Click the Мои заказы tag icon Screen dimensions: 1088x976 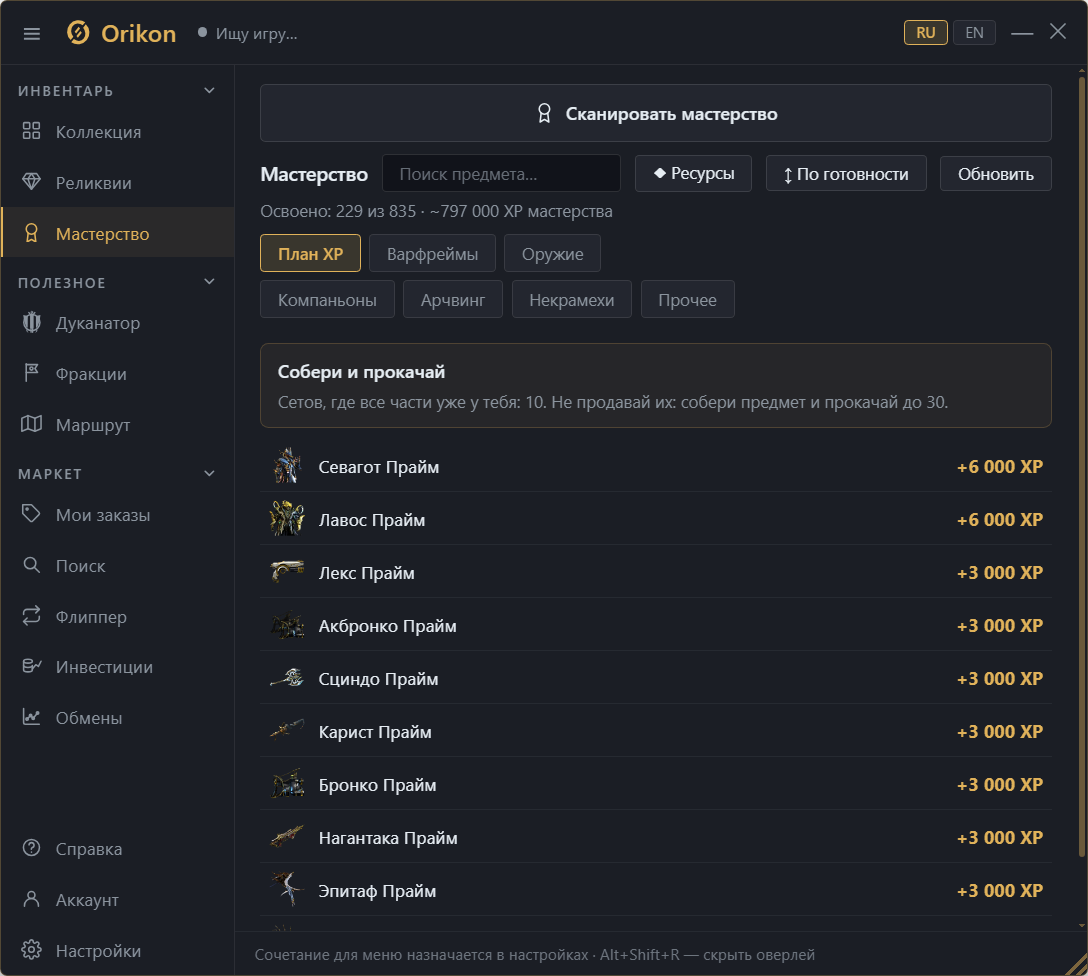[x=31, y=514]
